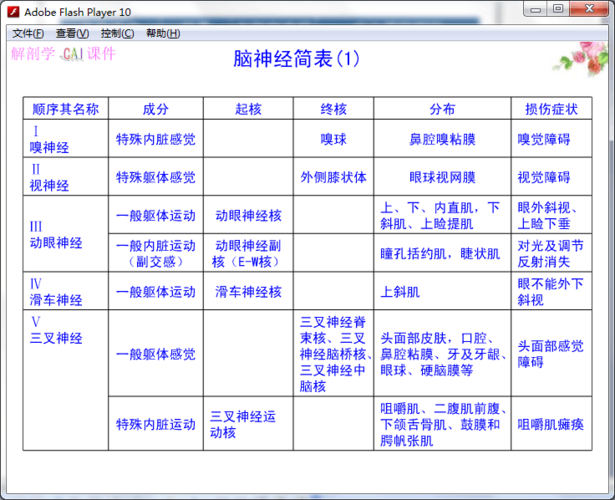Maximize the Flash Player window
The width and height of the screenshot is (615, 500).
pyautogui.click(x=558, y=9)
